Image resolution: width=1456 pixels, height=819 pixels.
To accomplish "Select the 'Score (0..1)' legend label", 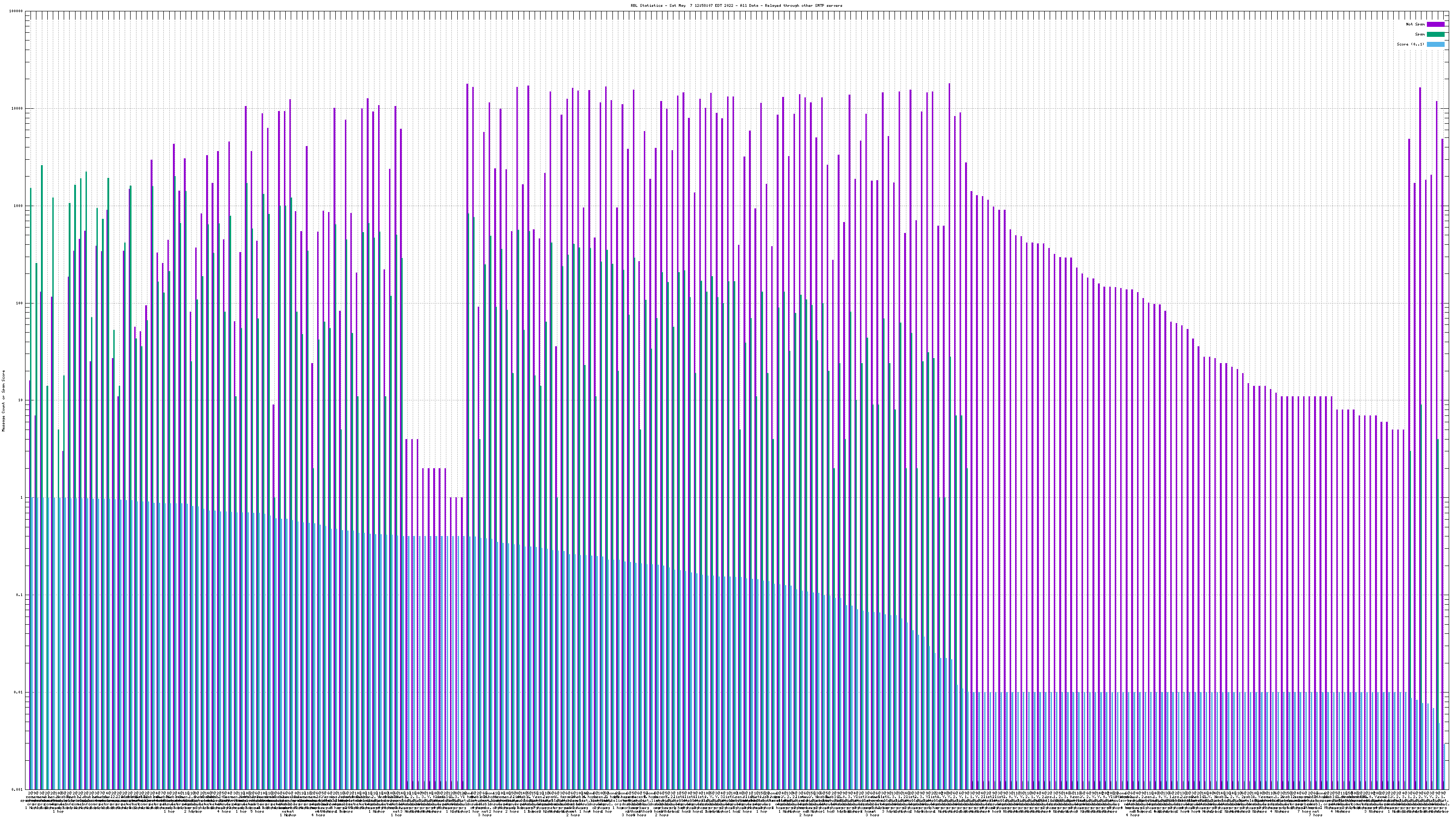I will pyautogui.click(x=1410, y=44).
